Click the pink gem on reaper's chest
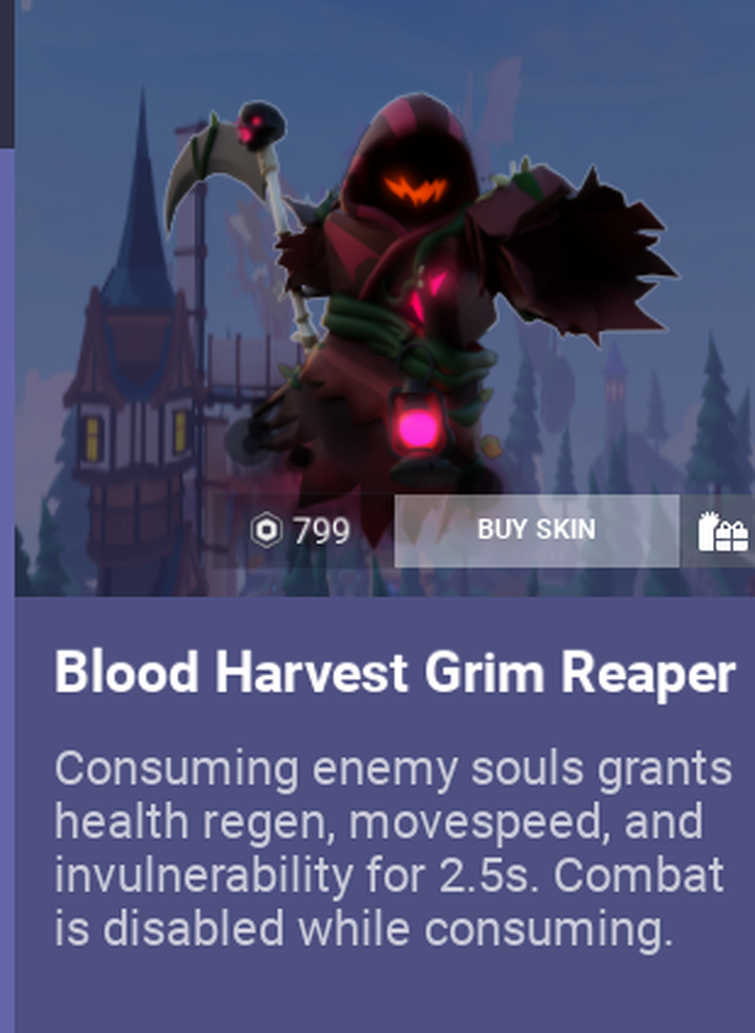The height and width of the screenshot is (1033, 755). tap(426, 294)
